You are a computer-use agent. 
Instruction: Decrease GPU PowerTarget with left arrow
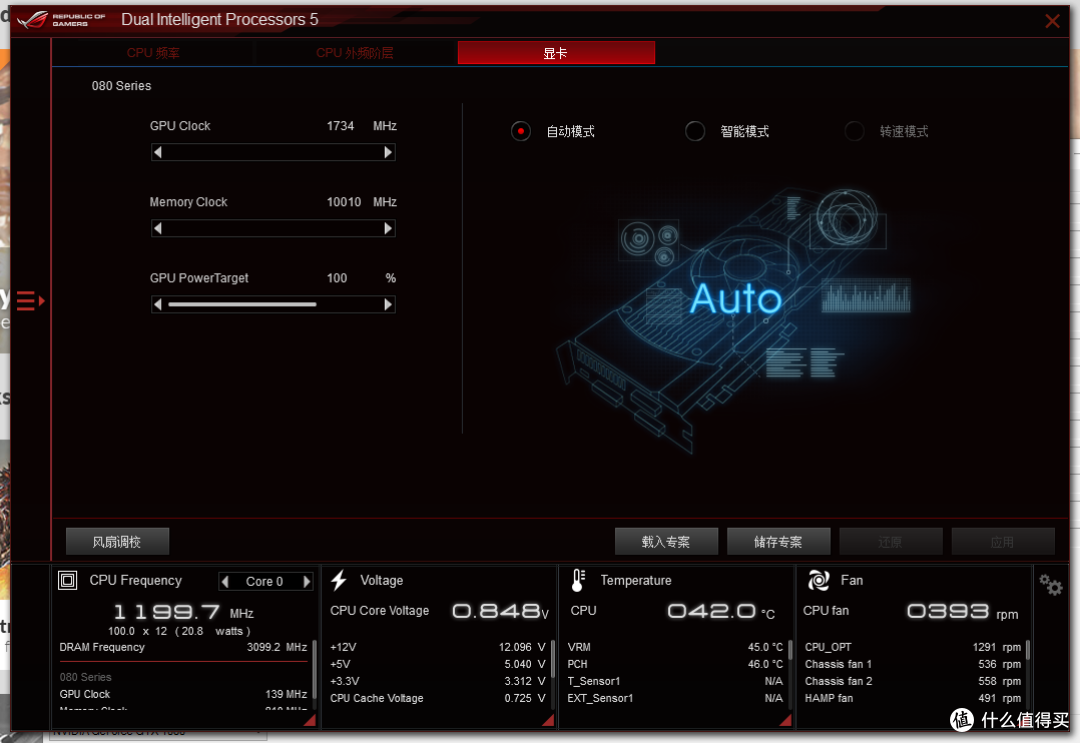click(x=158, y=304)
